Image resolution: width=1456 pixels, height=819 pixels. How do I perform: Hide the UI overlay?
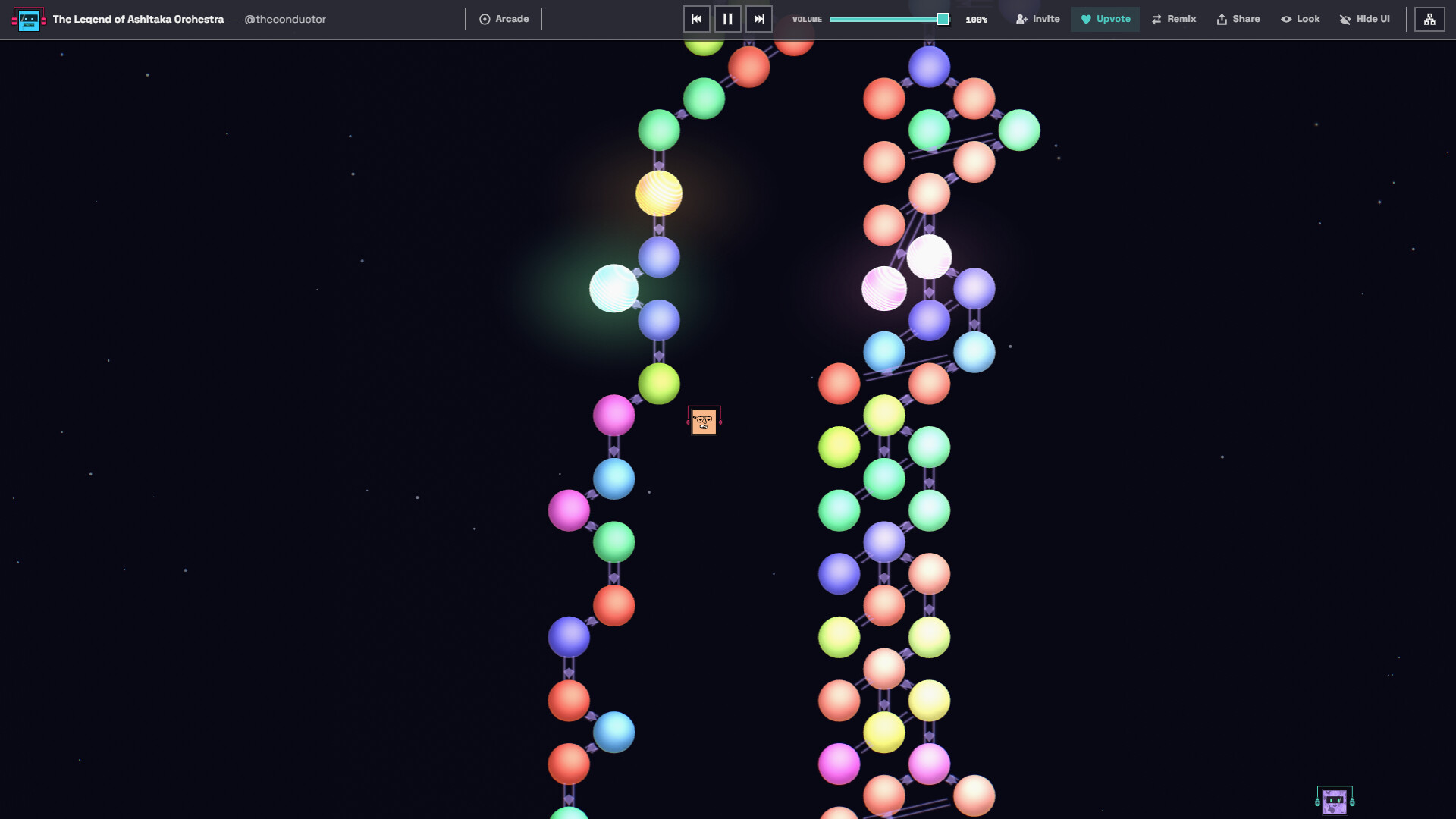click(1364, 19)
